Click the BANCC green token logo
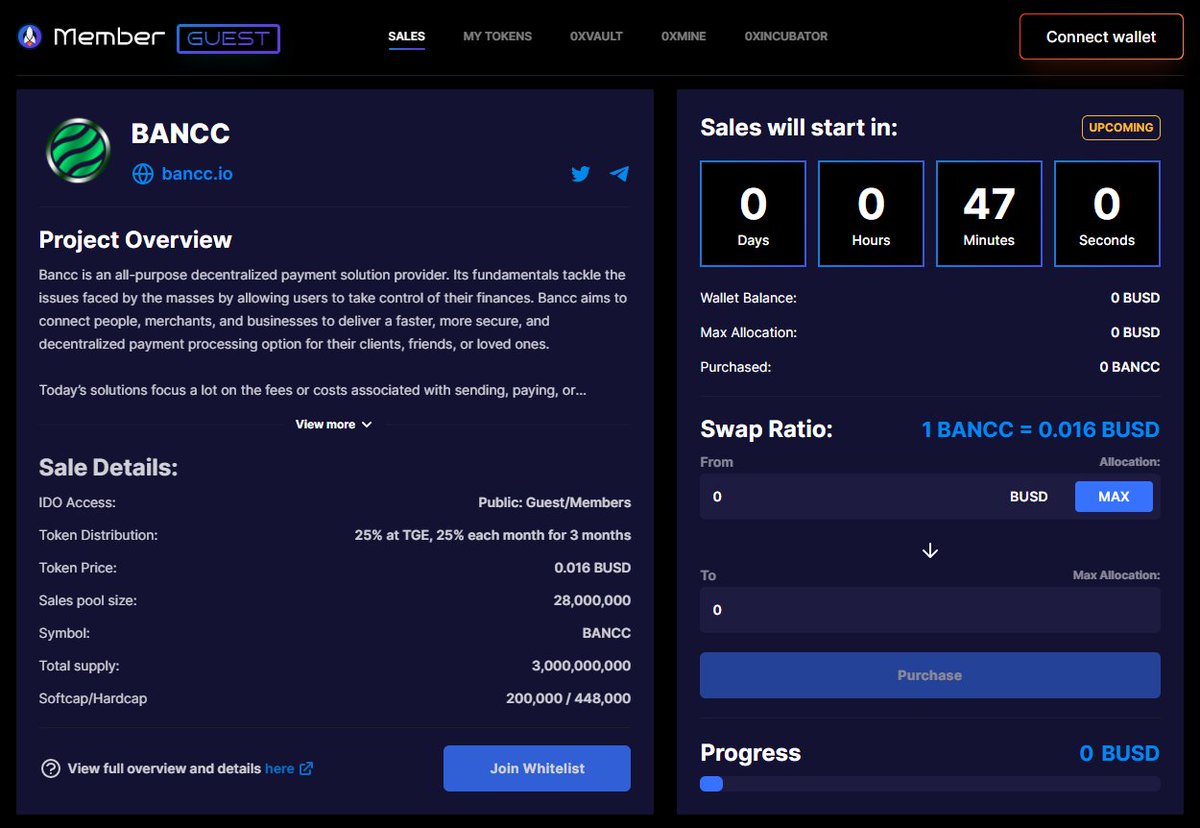Screen dimensions: 1200x828 (x=78, y=151)
